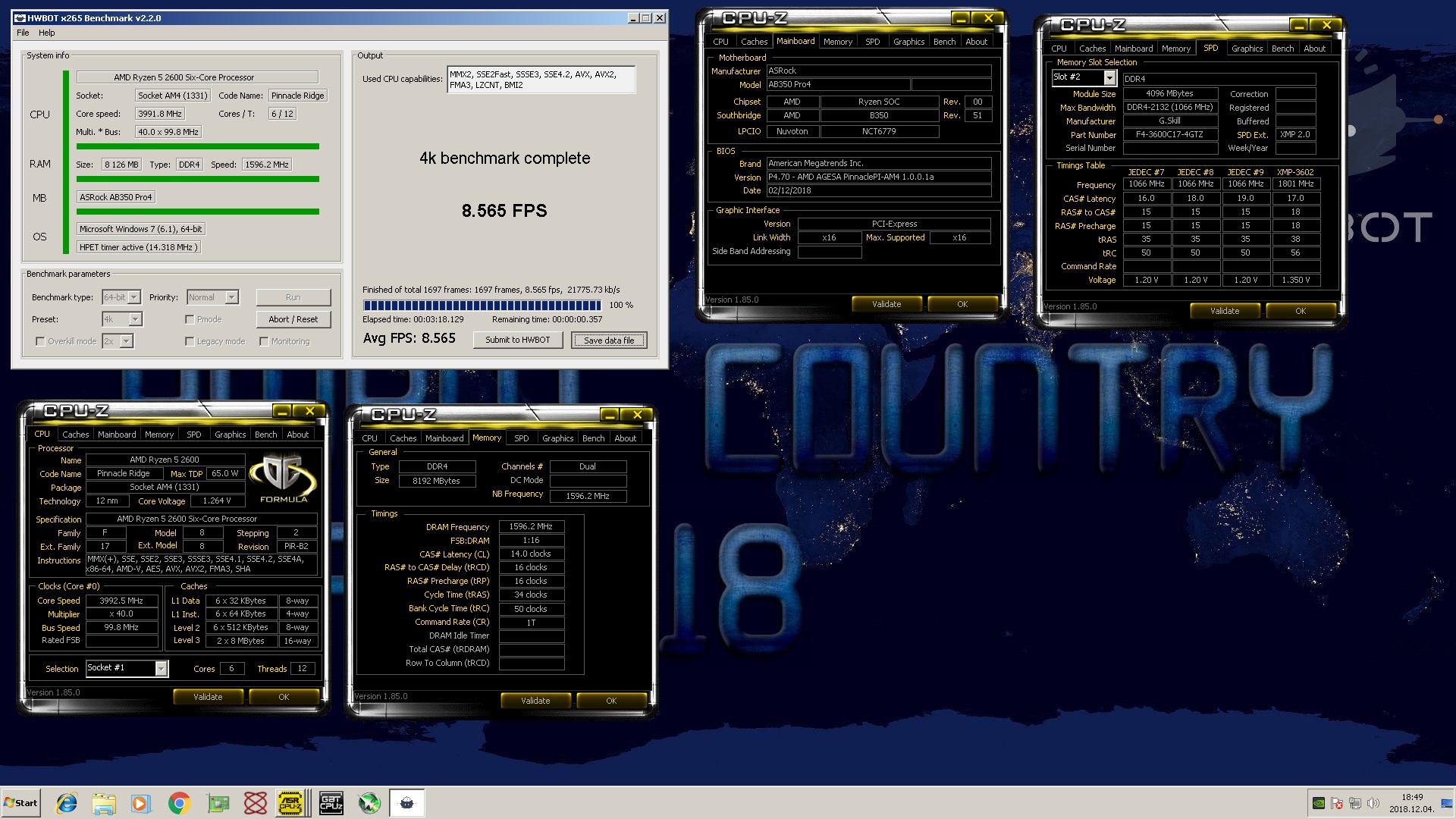The image size is (1456, 819).
Task: Click the 'P4.70 - AMD AGESA PinnaclePI-AM4 1.0.0.1a' BIOS version
Action: tap(879, 177)
